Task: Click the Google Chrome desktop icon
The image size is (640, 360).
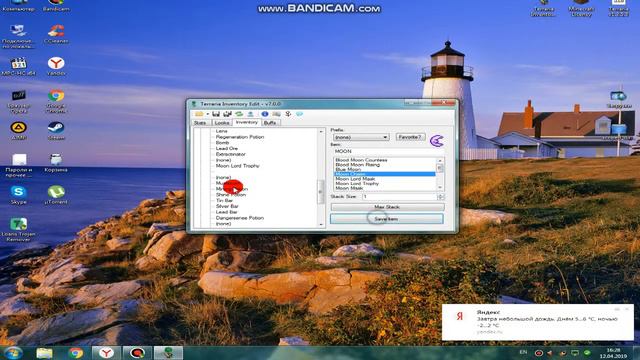Action: 56,101
